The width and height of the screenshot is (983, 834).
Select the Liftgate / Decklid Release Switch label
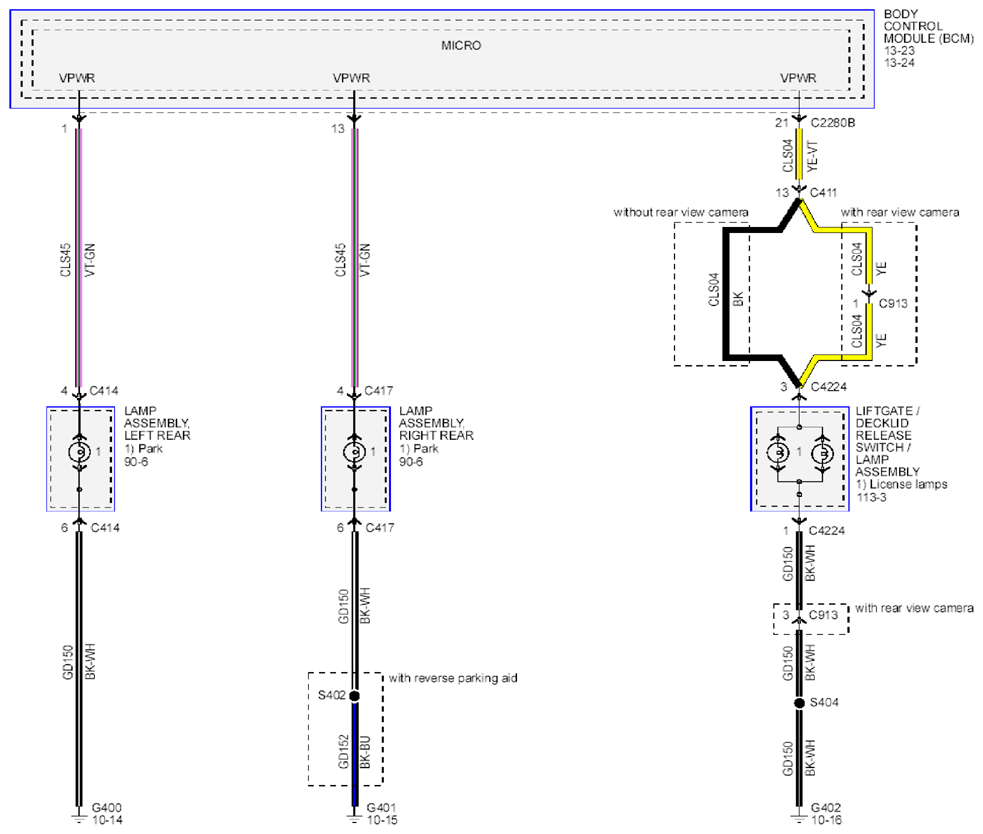[887, 441]
